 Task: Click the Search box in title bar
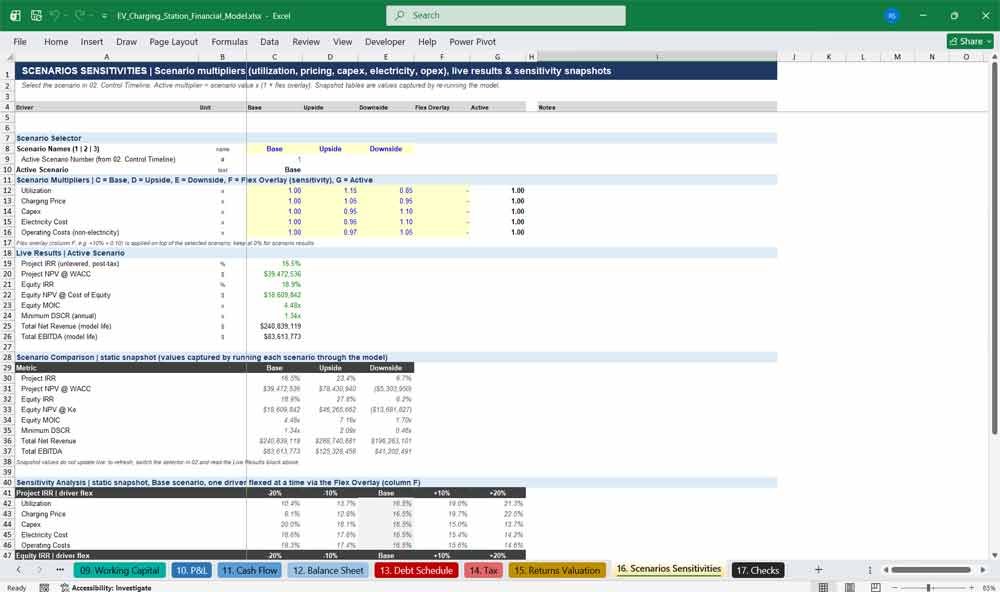tap(506, 15)
